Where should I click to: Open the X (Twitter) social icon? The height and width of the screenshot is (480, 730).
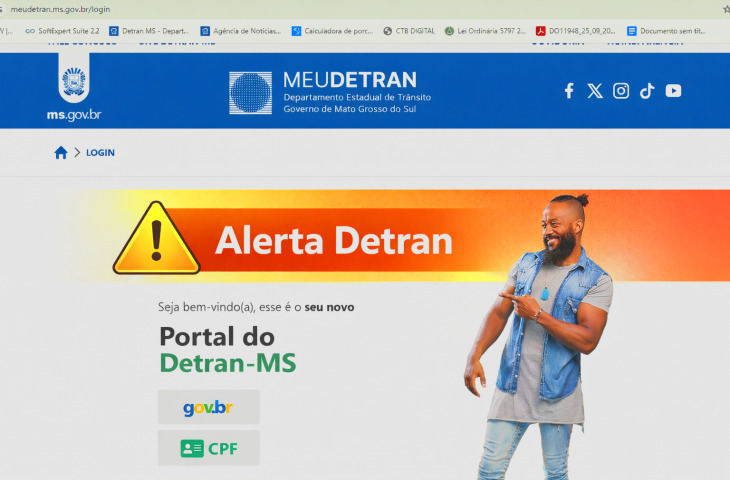click(x=595, y=91)
